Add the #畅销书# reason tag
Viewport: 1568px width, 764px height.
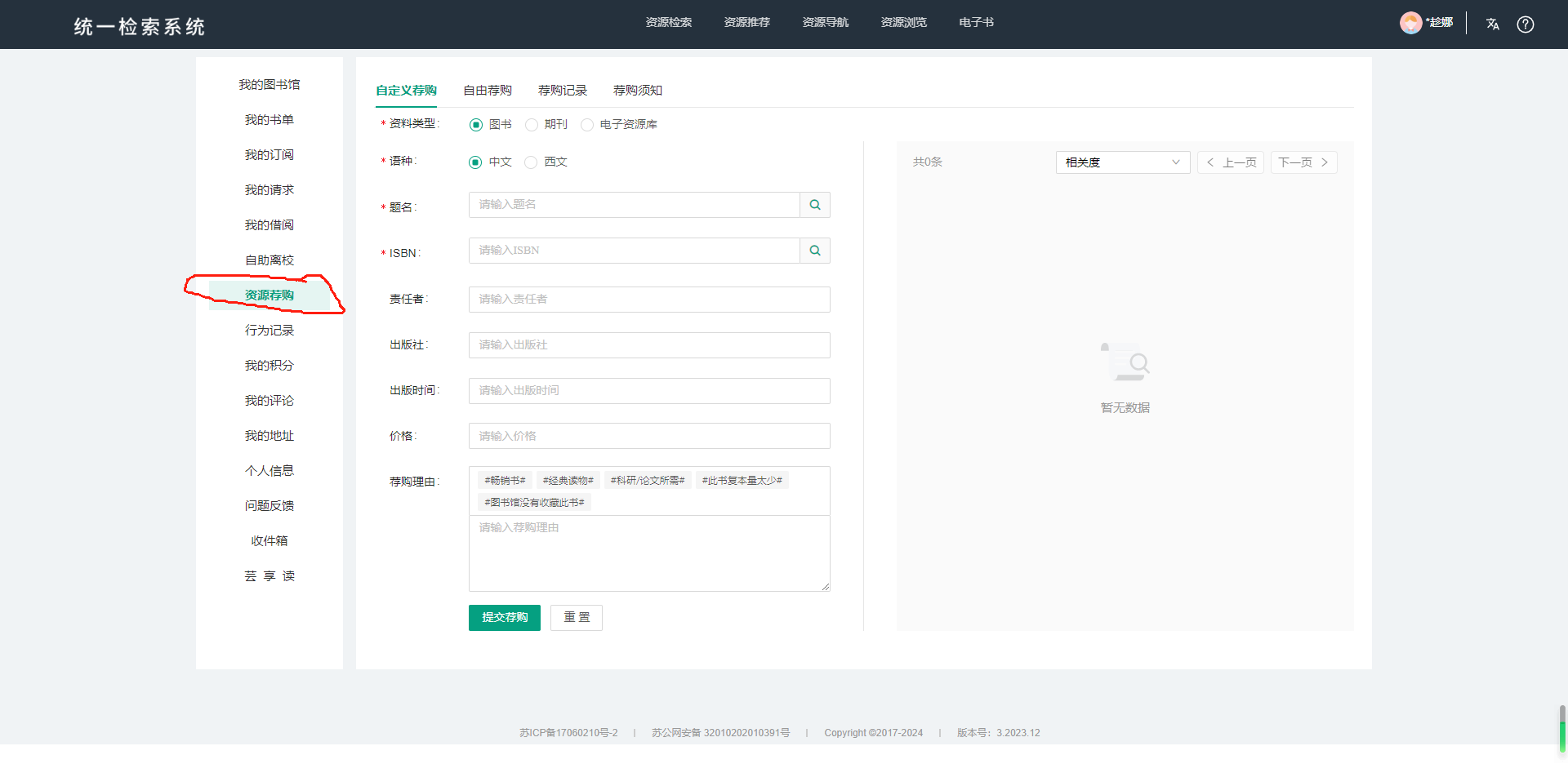coord(505,481)
